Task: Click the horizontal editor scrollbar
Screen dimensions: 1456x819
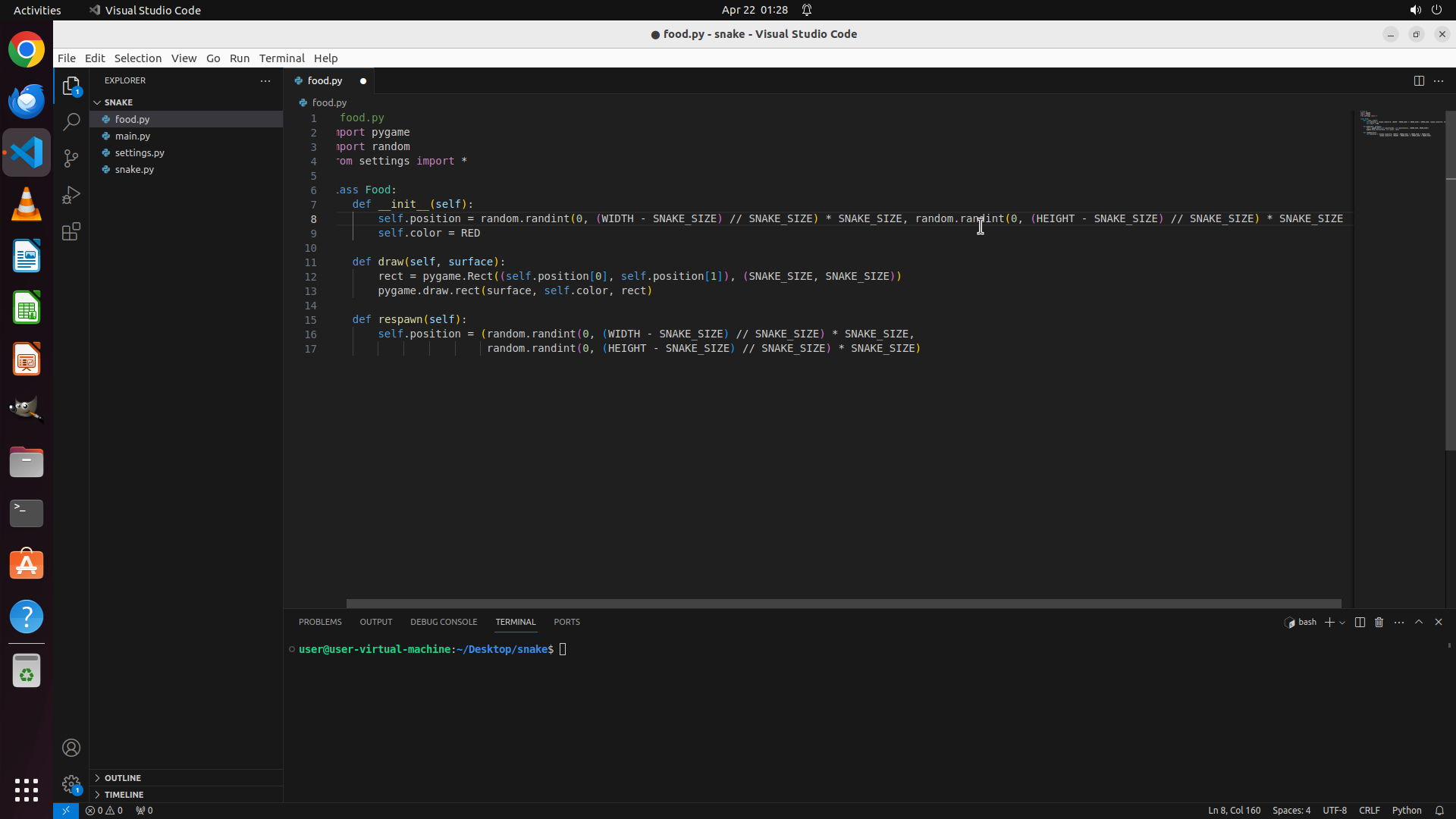Action: 843,604
